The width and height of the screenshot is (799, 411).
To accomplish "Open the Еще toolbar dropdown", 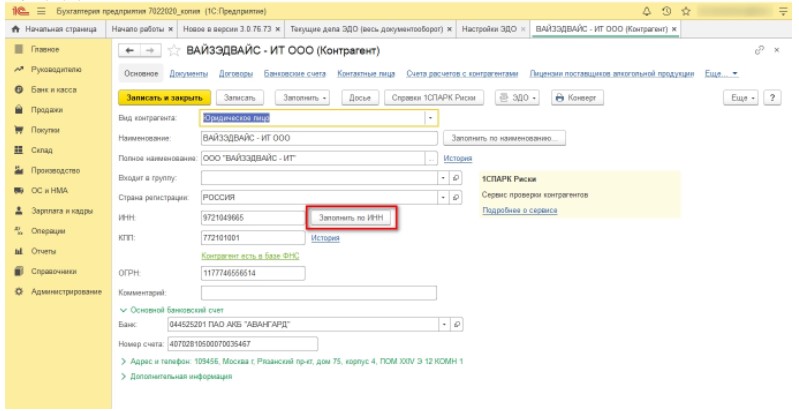I will 741,98.
